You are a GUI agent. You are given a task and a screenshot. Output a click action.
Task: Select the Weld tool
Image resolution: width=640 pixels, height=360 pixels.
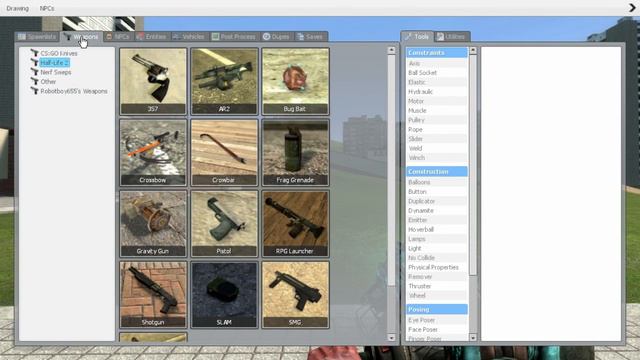pos(437,148)
